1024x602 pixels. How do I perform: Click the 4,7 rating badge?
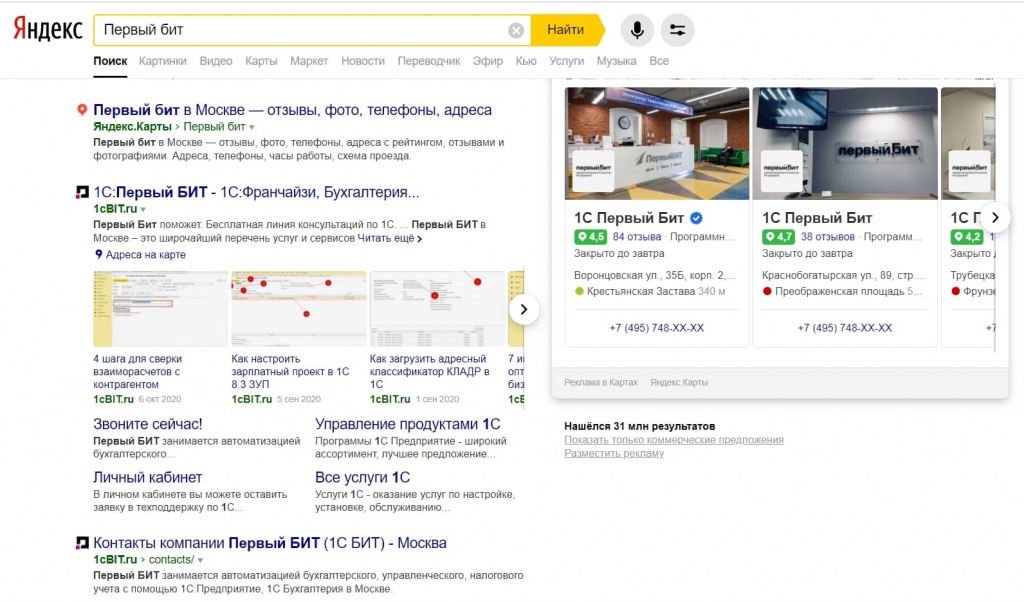coord(778,237)
